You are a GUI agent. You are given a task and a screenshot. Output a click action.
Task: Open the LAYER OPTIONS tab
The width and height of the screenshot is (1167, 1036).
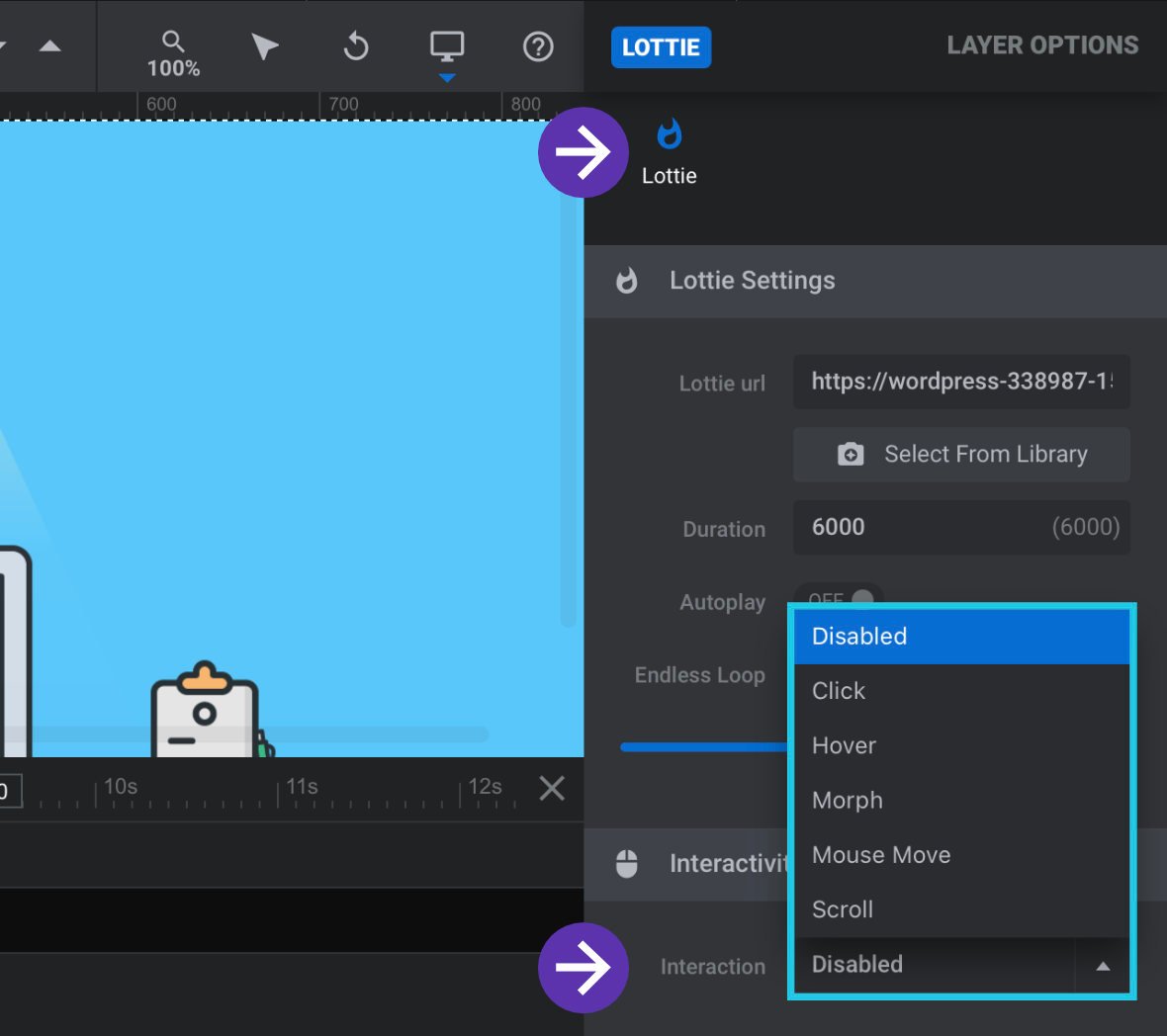pos(1042,45)
